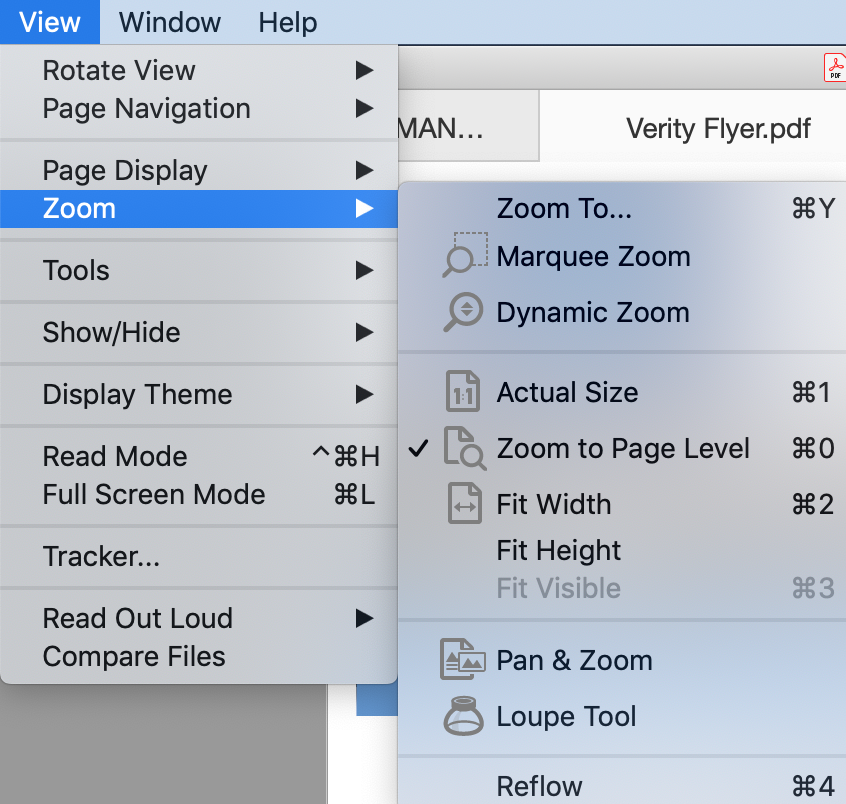Click the Pan & Zoom icon
The image size is (846, 804).
pos(464,660)
